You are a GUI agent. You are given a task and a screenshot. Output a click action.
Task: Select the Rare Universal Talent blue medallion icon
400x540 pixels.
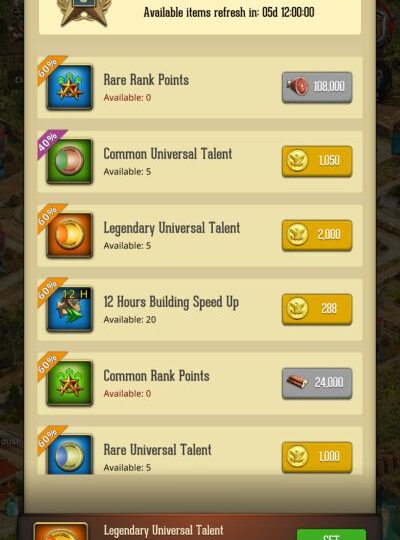click(70, 455)
